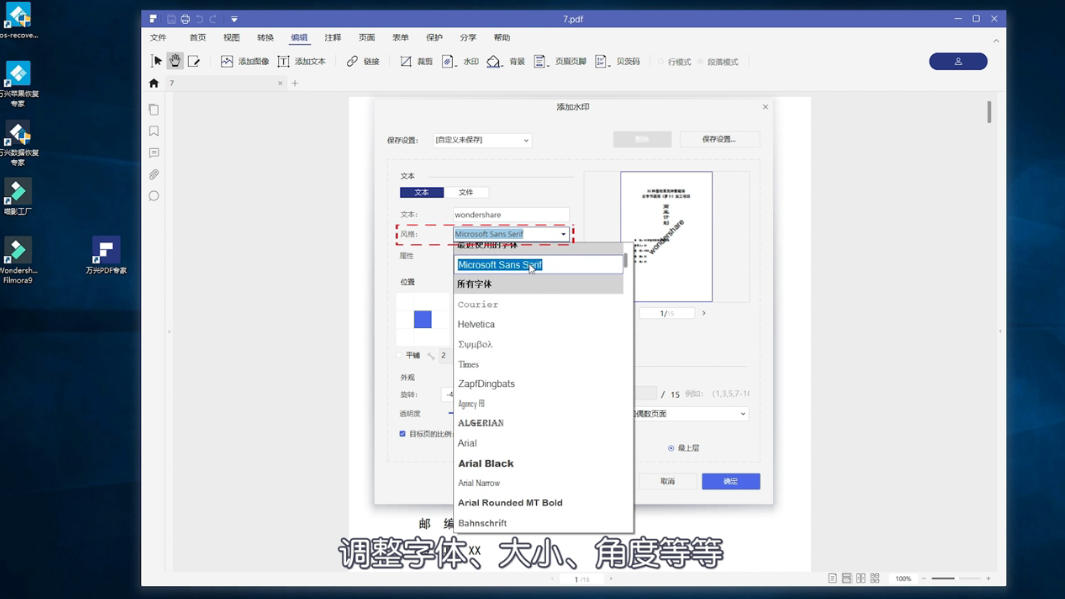
Task: Open the 保护 (Protect) tab
Action: click(434, 37)
